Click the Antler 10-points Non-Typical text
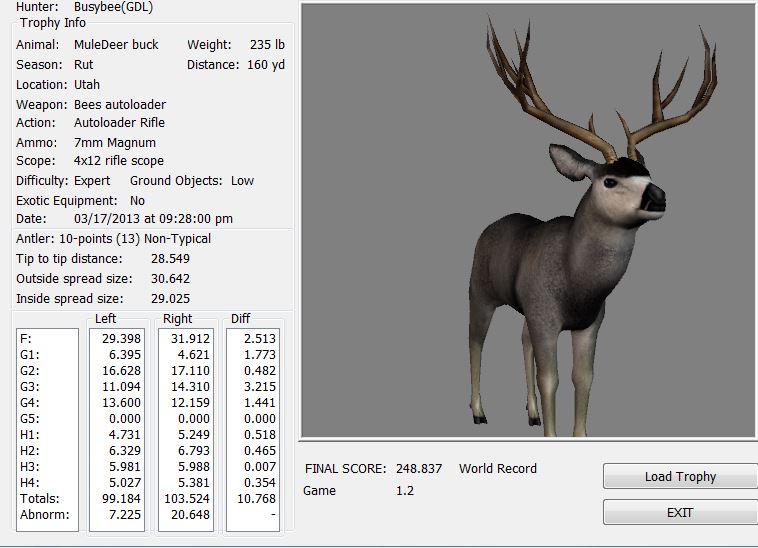 (x=113, y=239)
